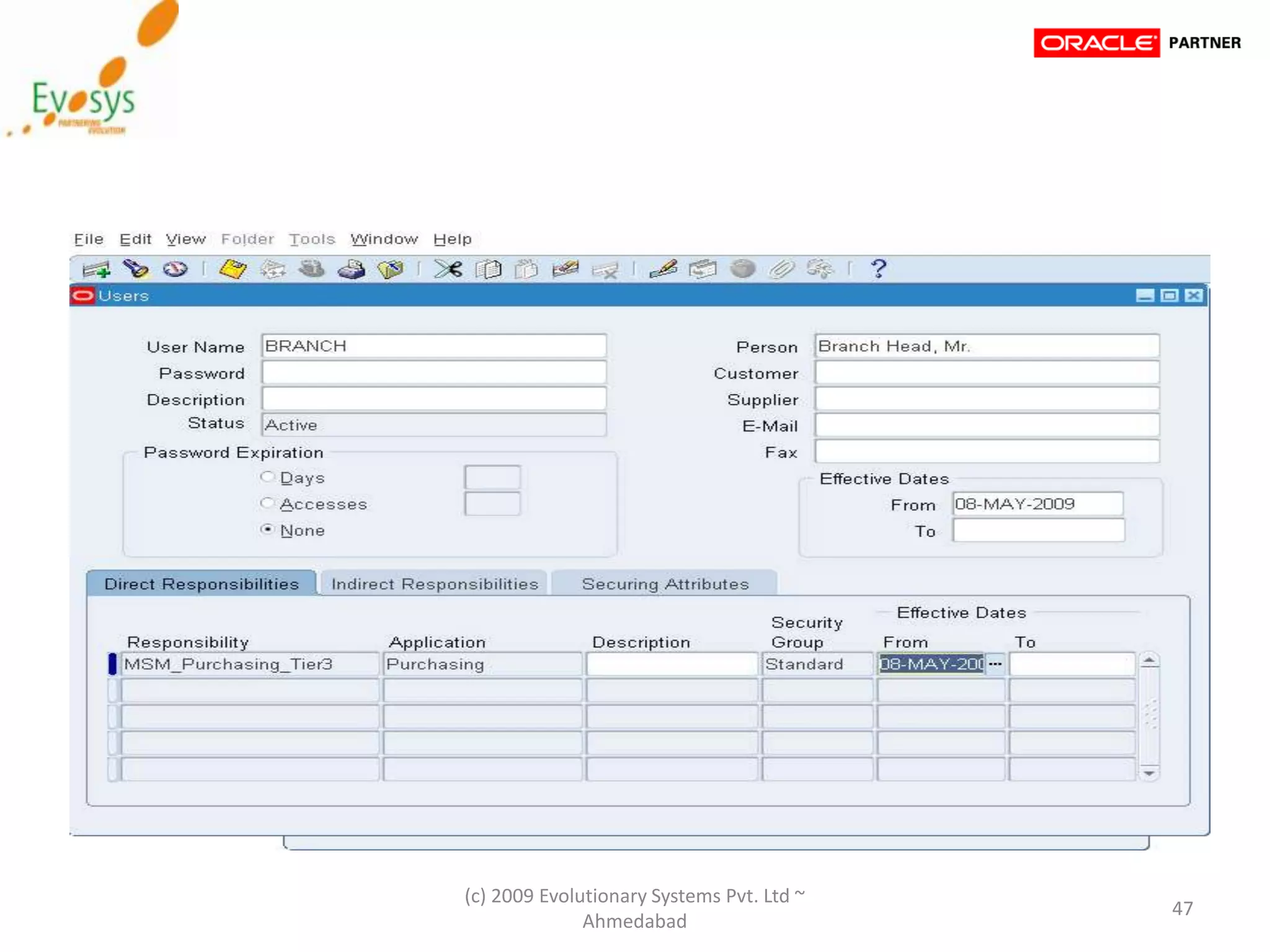This screenshot has width=1270, height=952.
Task: Open the File menu
Action: [x=89, y=239]
